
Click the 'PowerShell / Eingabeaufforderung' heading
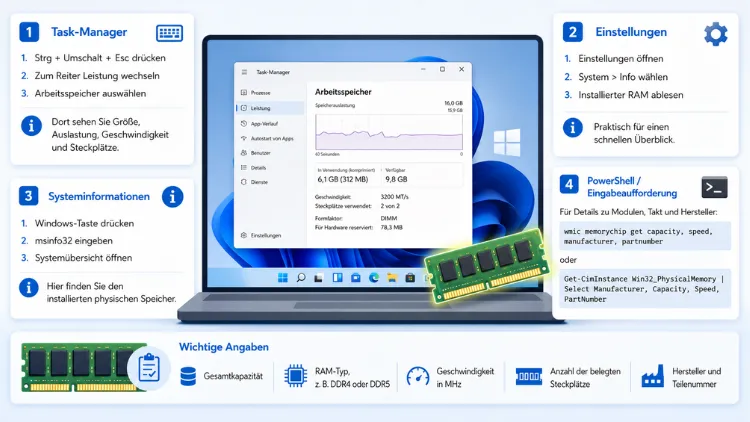tap(632, 187)
